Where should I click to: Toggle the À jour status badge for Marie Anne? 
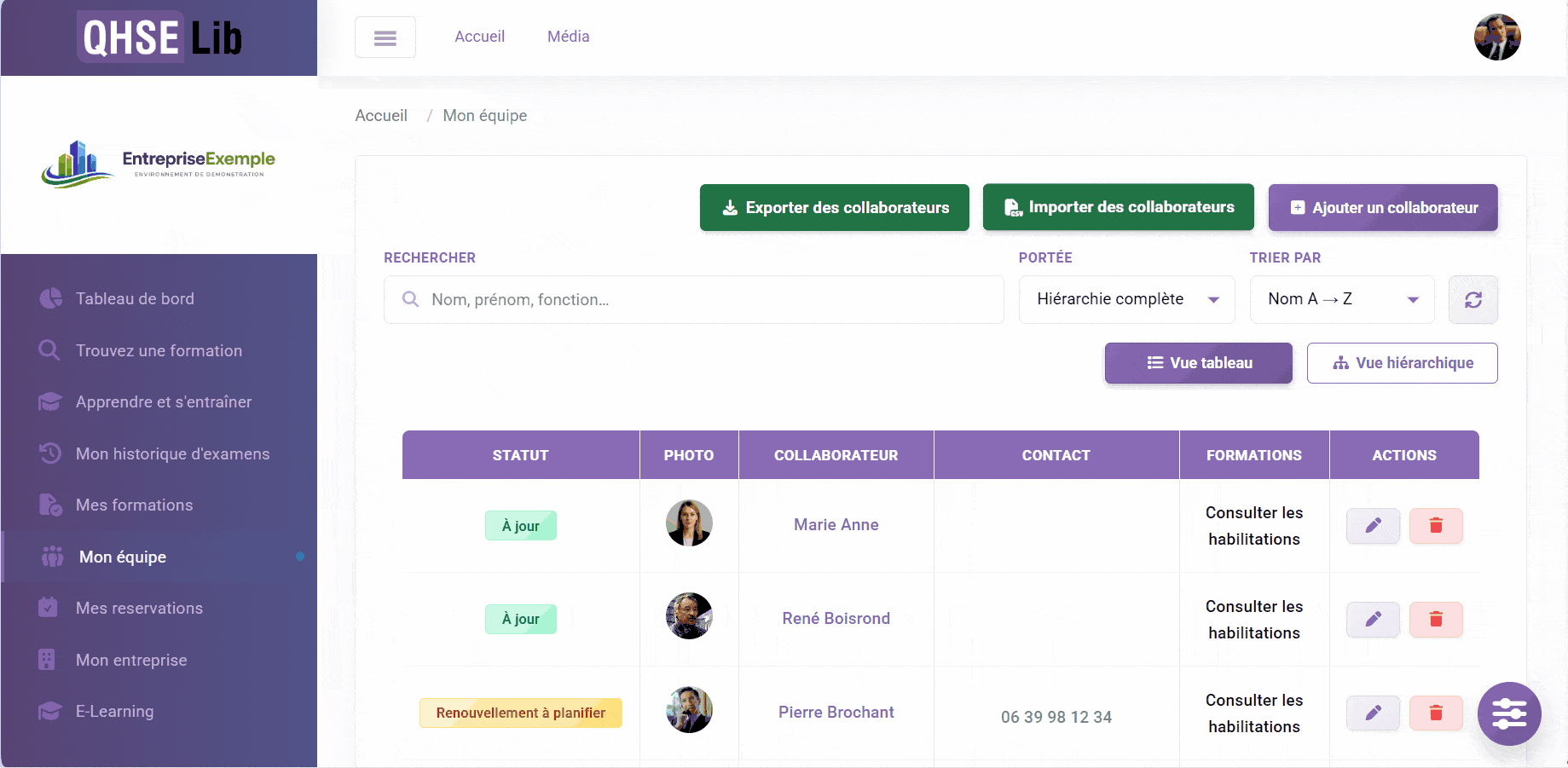point(520,526)
